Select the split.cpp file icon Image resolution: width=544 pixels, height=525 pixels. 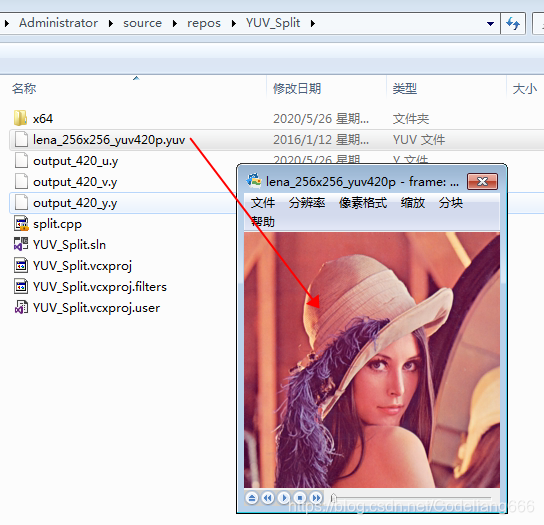pyautogui.click(x=21, y=223)
